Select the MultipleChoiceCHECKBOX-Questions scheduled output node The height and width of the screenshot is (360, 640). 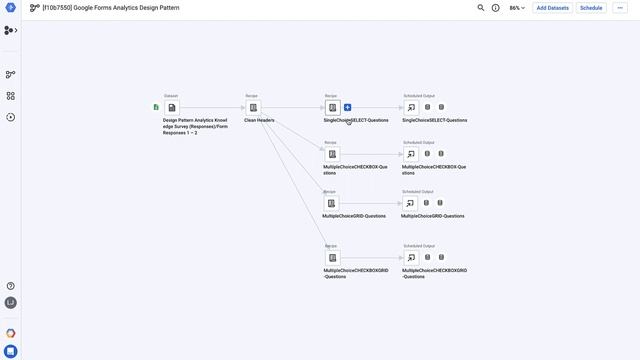click(411, 154)
